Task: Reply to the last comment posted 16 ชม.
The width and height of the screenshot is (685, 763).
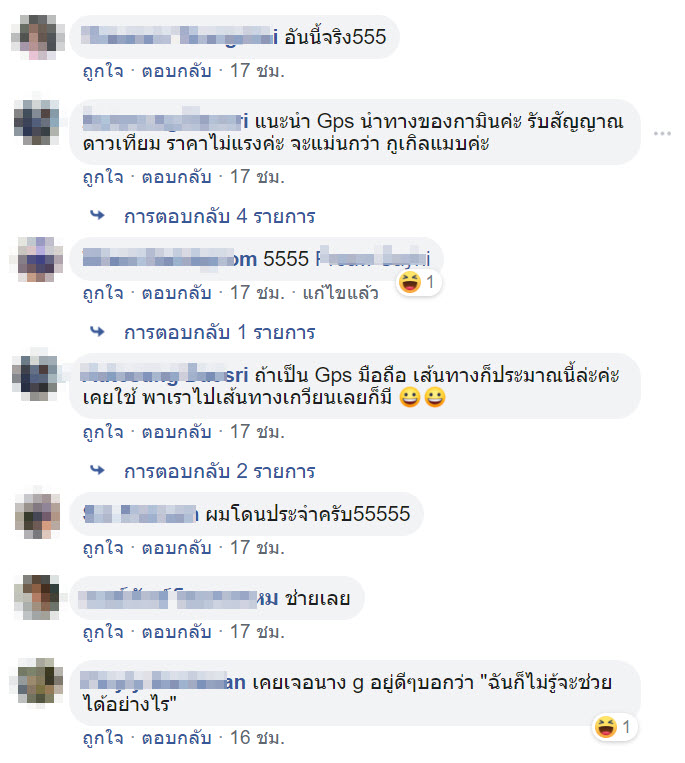Action: (x=177, y=738)
